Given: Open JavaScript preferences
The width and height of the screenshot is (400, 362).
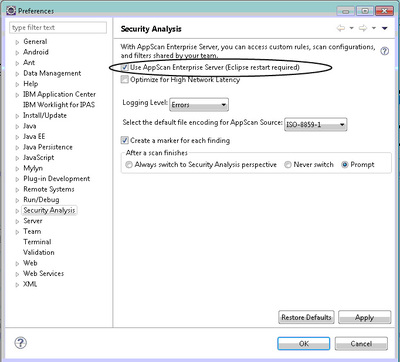Looking at the screenshot, I should click(38, 158).
